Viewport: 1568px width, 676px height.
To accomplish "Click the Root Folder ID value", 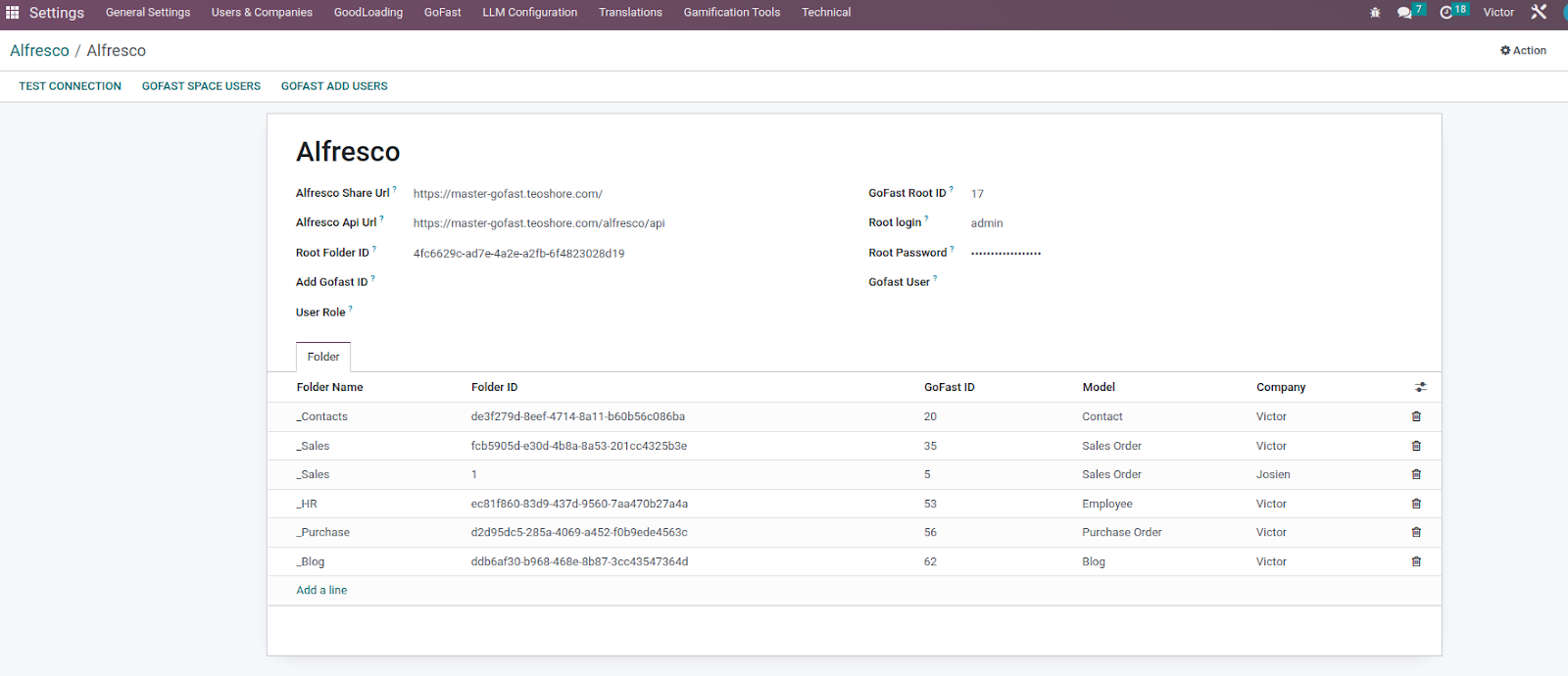I will [x=518, y=254].
